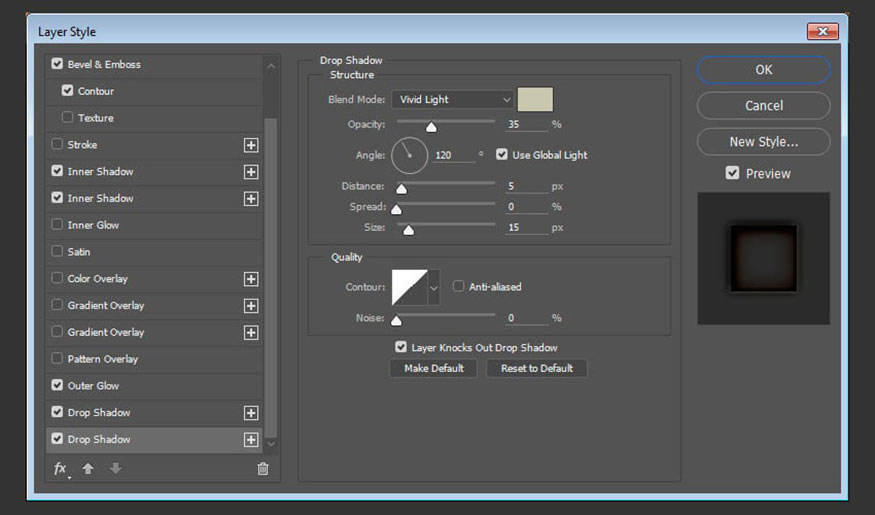Viewport: 875px width, 515px height.
Task: Click the effects list scroll-up arrow
Action: [x=271, y=66]
